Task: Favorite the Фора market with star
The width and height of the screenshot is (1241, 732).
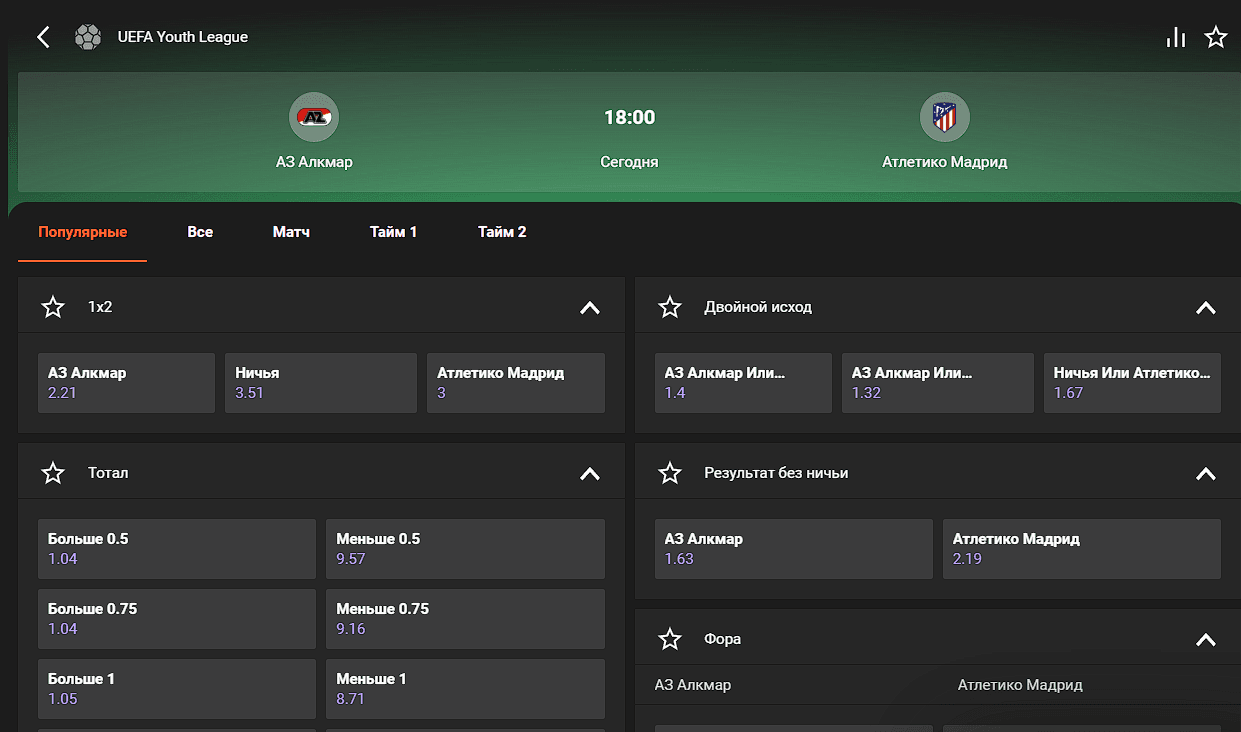Action: (670, 639)
